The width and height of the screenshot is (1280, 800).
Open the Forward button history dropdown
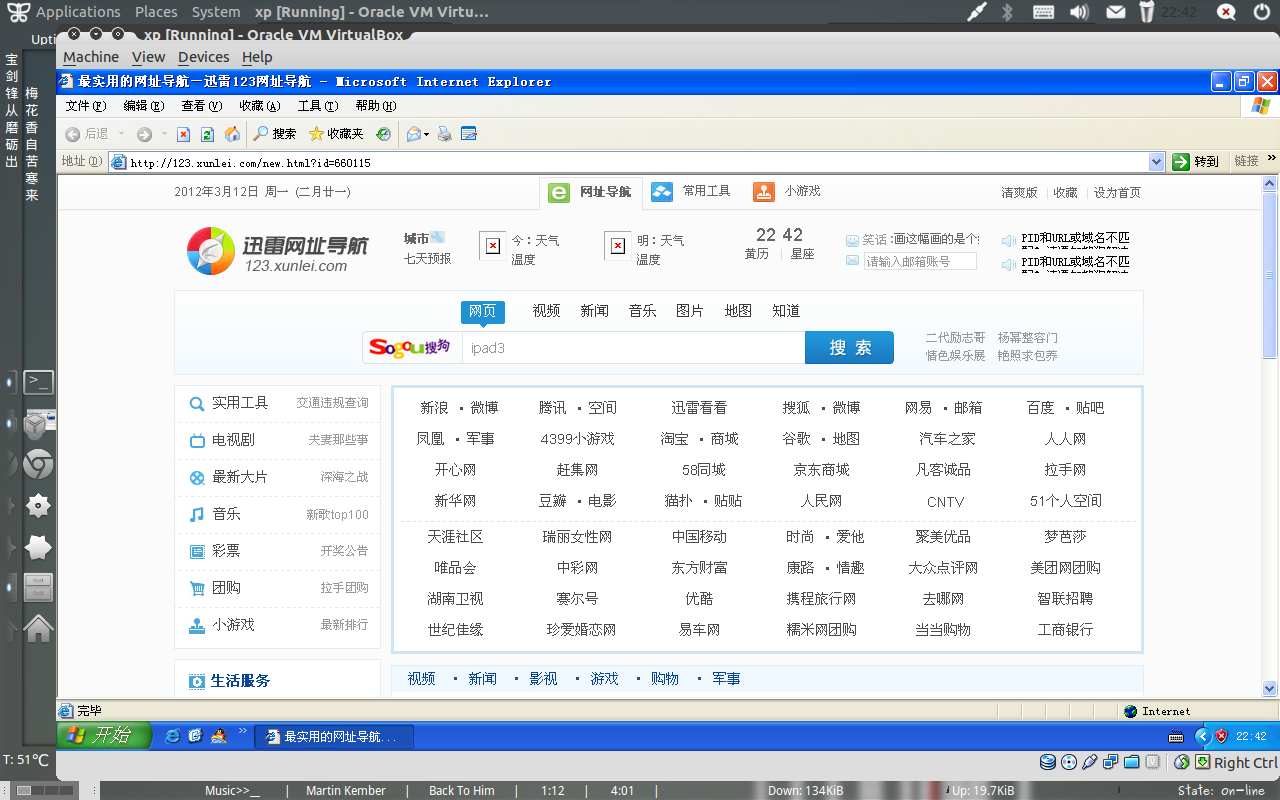tap(164, 134)
